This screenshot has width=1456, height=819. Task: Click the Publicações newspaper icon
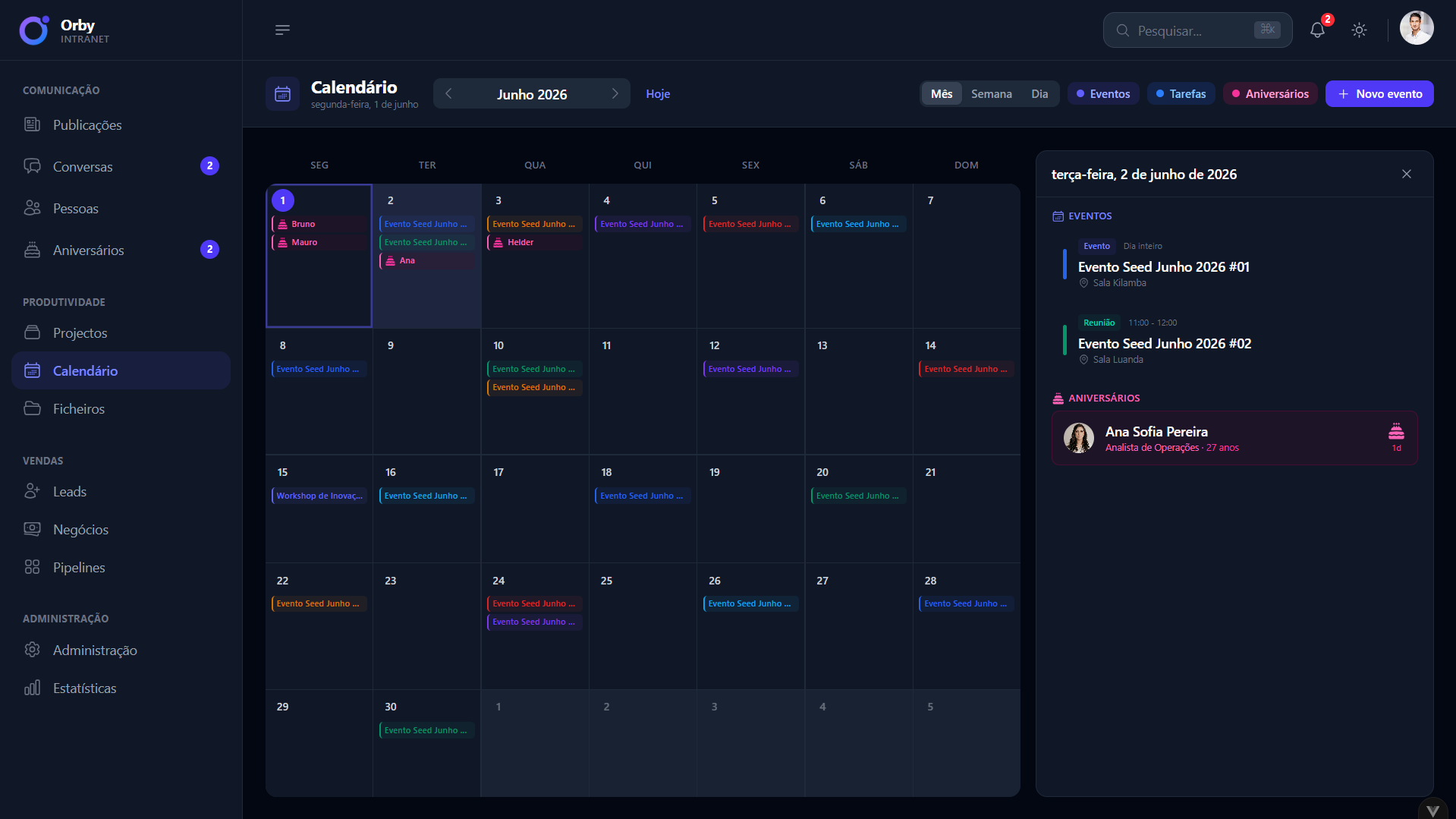click(x=32, y=124)
